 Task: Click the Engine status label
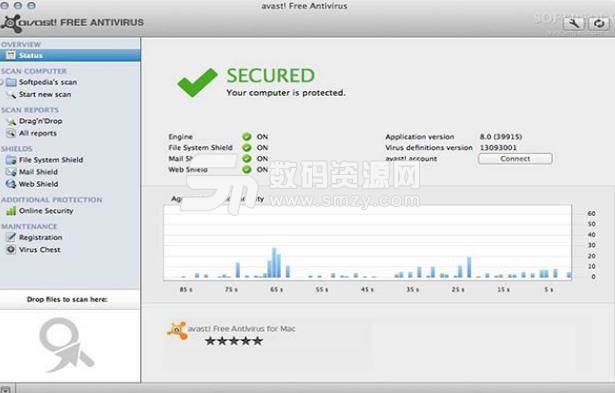click(x=180, y=136)
